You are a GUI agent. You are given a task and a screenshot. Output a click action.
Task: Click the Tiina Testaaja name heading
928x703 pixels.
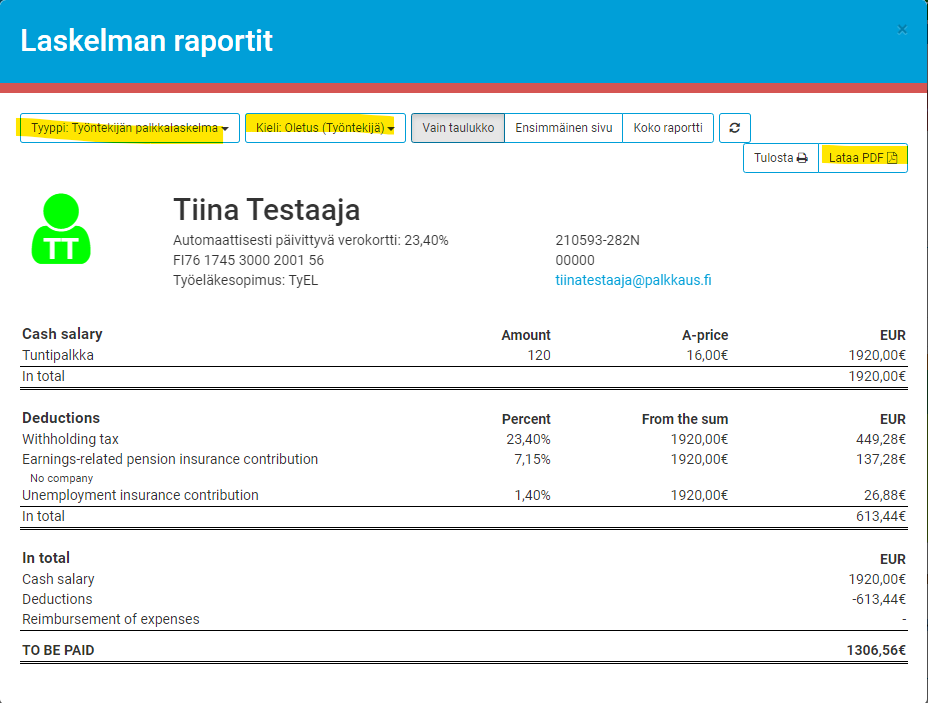(267, 209)
